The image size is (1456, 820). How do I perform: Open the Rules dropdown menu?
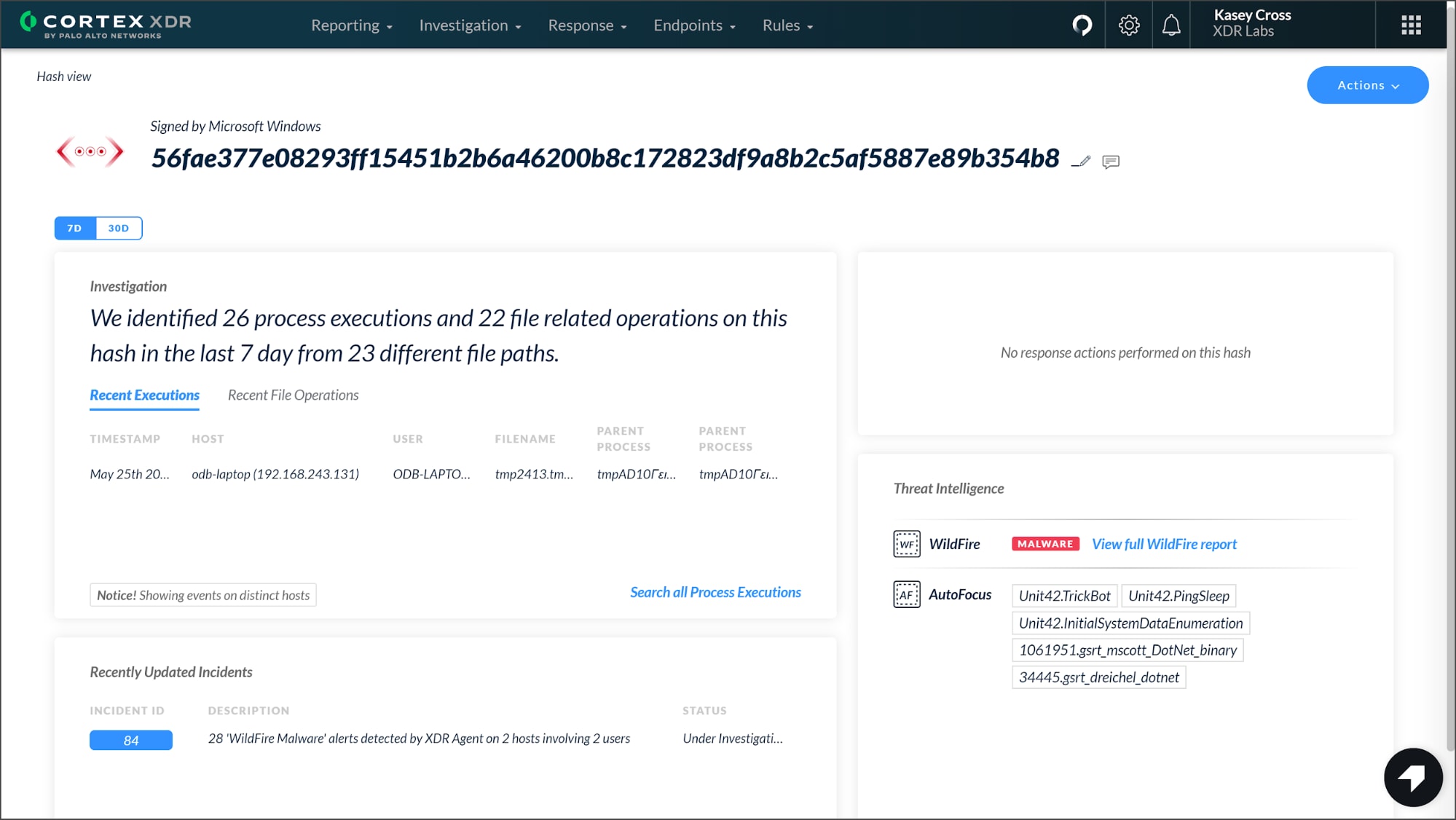[x=787, y=25]
